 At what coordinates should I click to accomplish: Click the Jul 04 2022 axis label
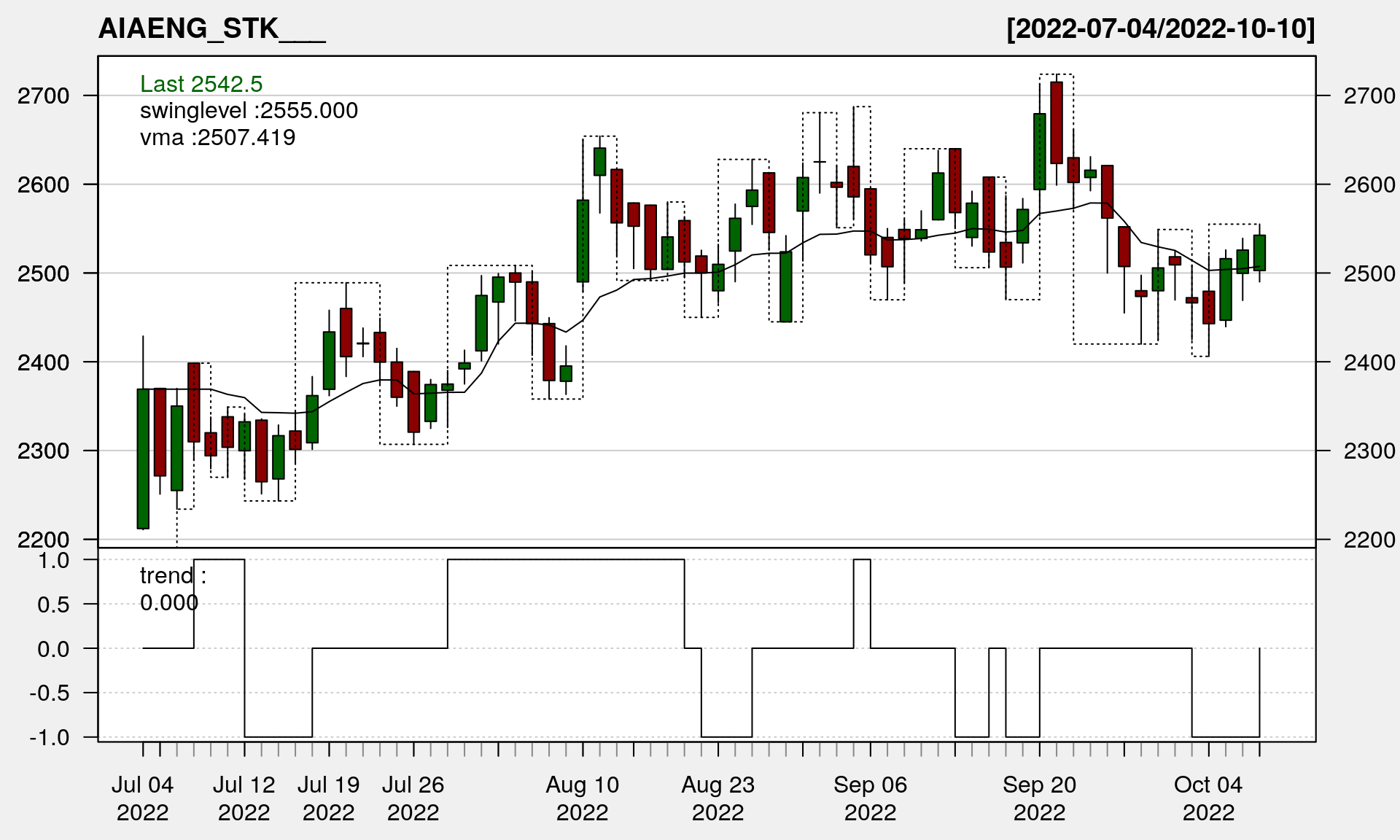coord(143,798)
